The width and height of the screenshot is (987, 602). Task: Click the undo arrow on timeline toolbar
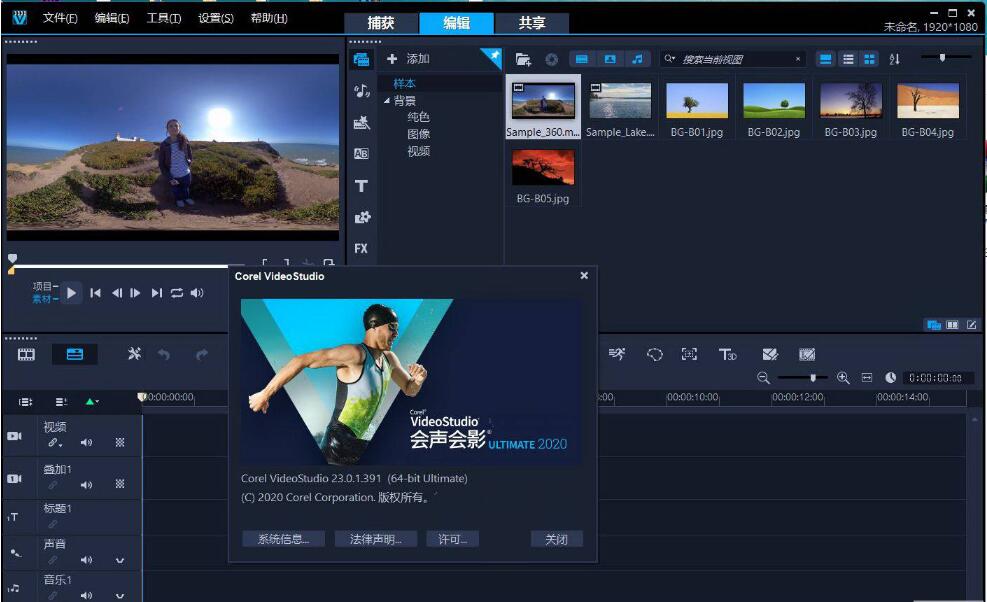click(164, 355)
